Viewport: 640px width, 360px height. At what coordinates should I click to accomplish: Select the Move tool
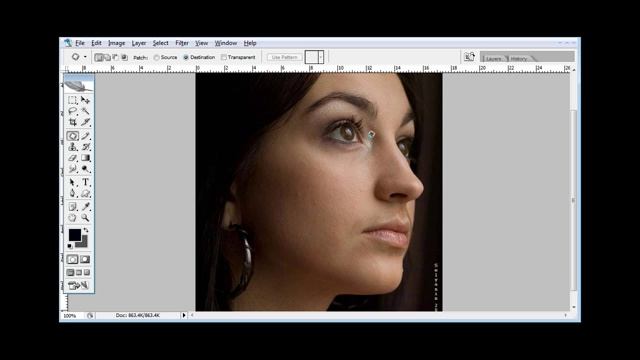click(x=85, y=100)
